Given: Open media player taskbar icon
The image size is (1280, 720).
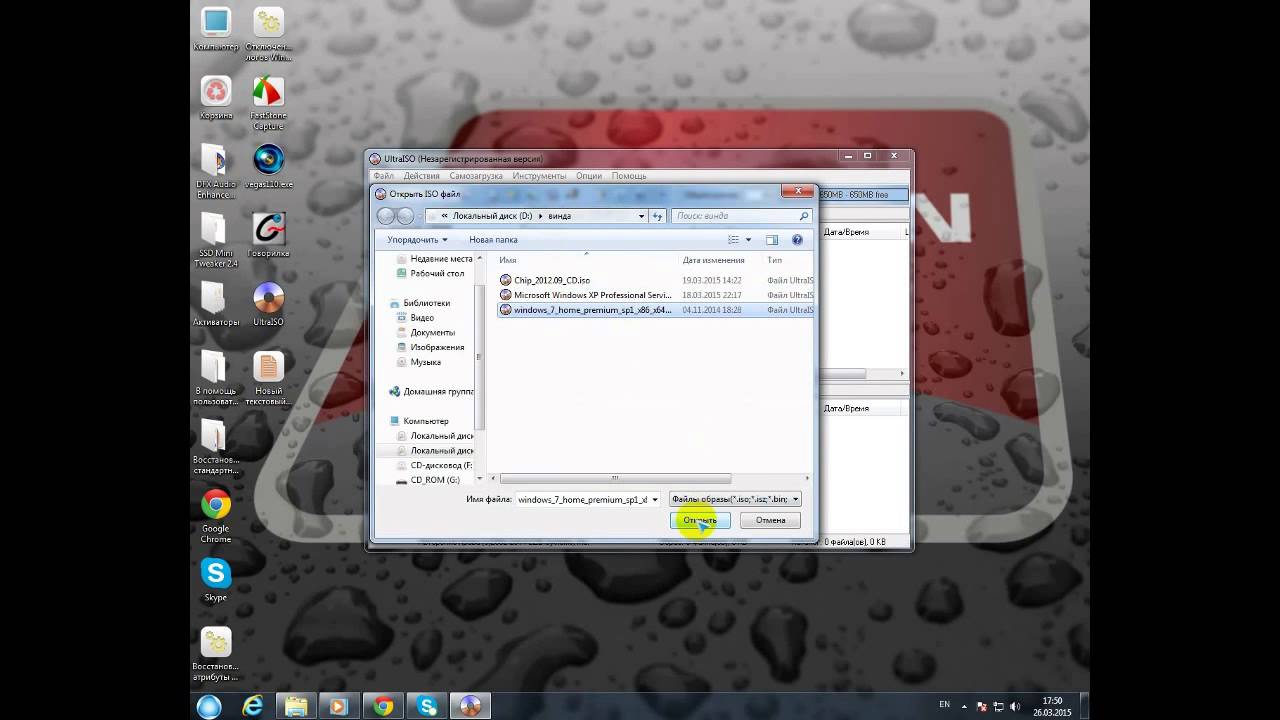Looking at the screenshot, I should tap(339, 706).
